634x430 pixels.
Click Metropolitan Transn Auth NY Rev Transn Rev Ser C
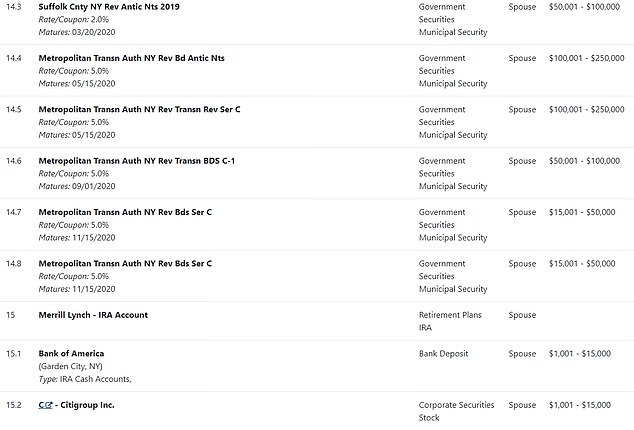click(x=139, y=109)
